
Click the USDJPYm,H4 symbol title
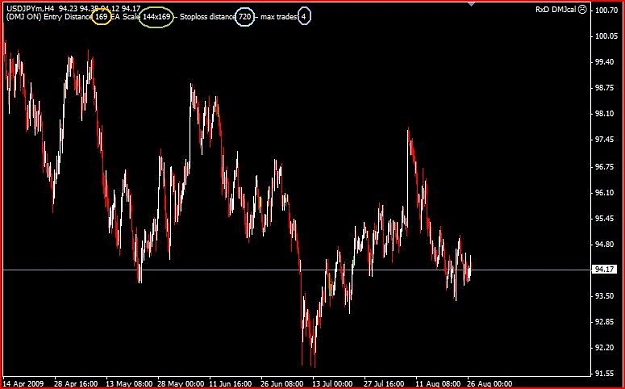(x=30, y=8)
